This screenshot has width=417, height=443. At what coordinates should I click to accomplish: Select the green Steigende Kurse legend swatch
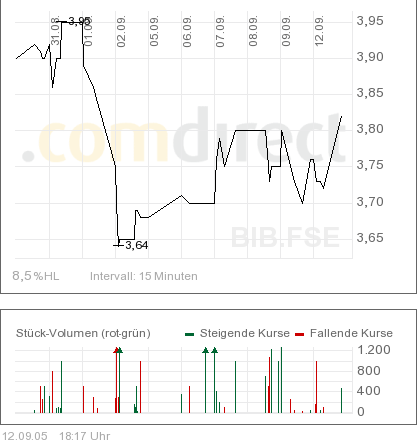(x=190, y=334)
